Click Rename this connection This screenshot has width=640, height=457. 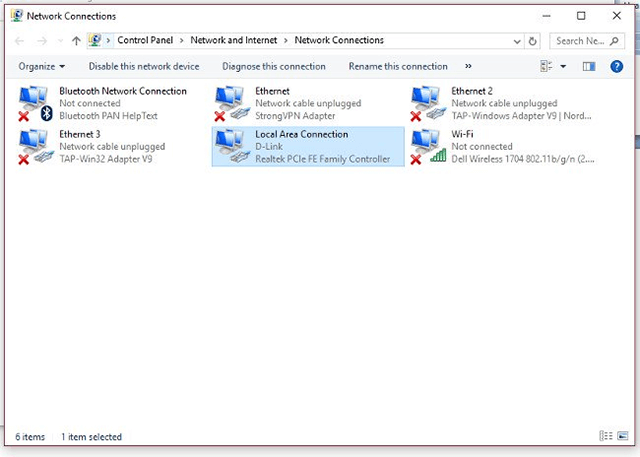(x=398, y=66)
